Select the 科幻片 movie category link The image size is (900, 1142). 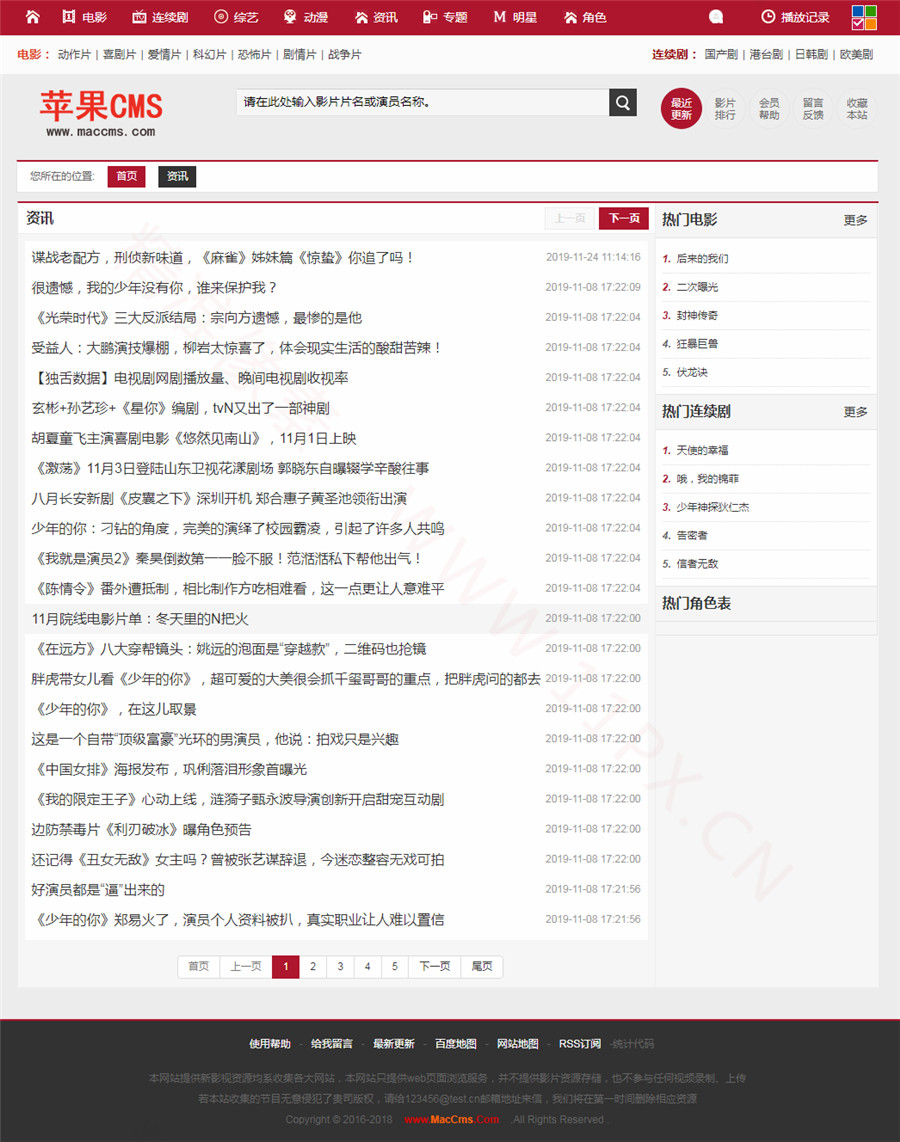click(x=210, y=54)
